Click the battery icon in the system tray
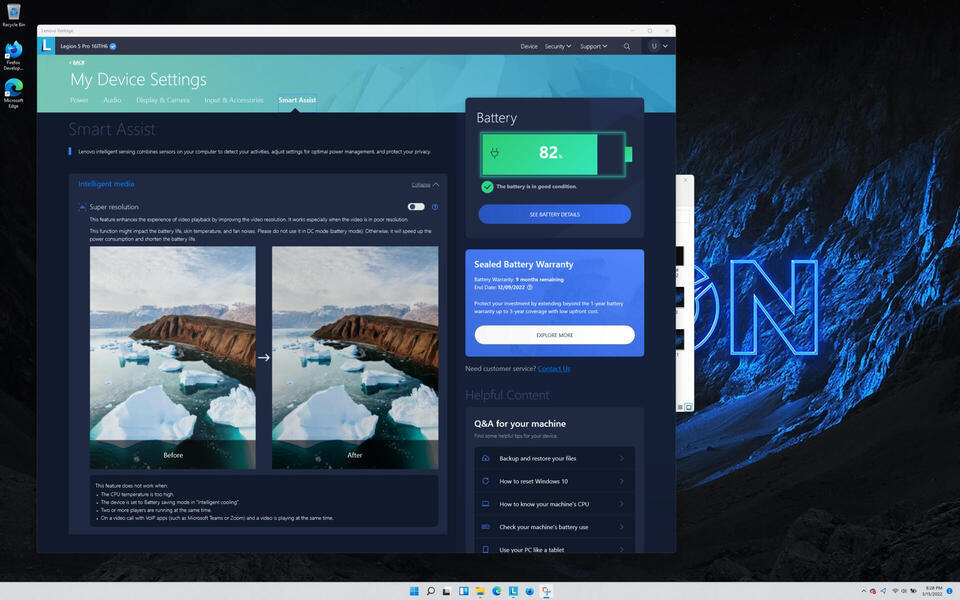 click(913, 591)
